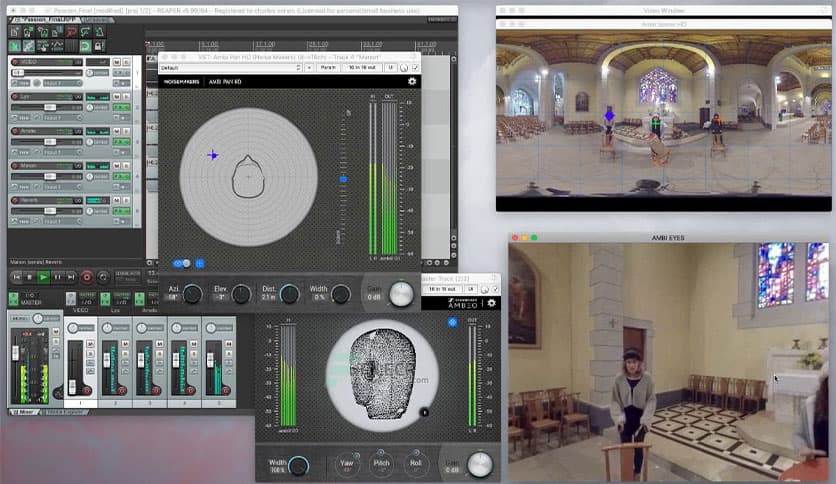Click the blue distance slider handle

(343, 178)
